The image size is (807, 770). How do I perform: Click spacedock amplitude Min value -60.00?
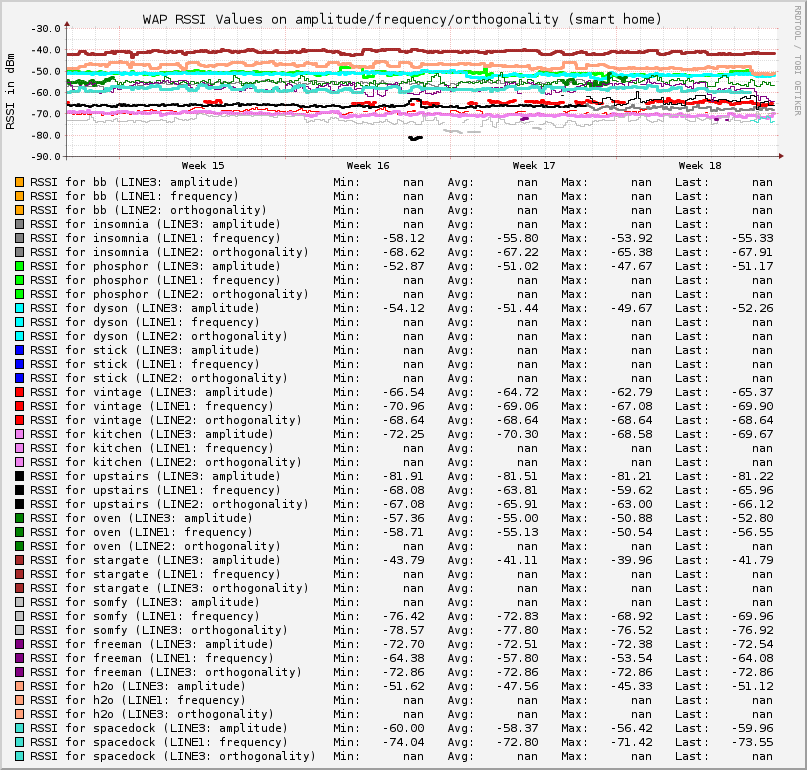(x=404, y=728)
